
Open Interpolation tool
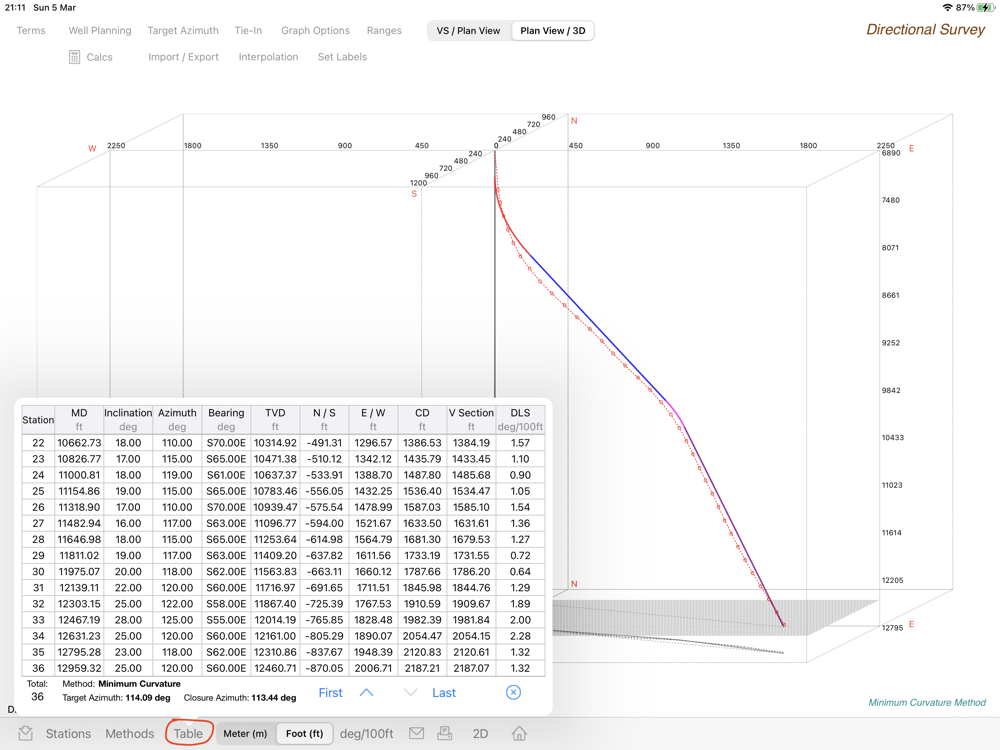tap(268, 57)
